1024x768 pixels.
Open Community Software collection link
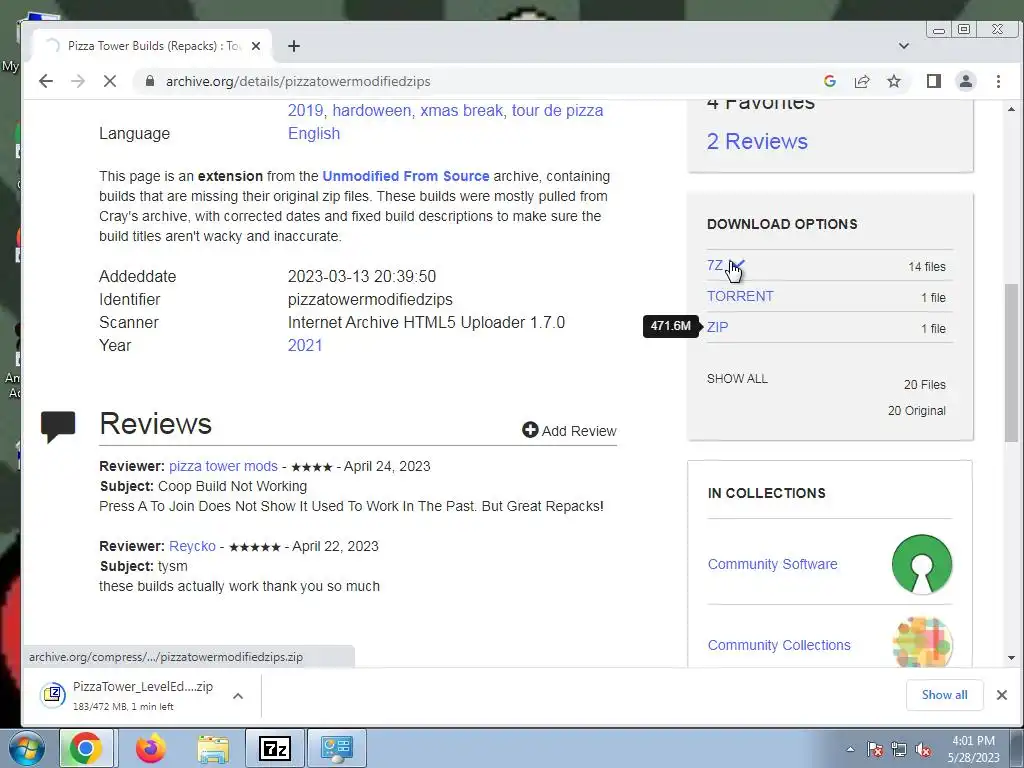(772, 564)
